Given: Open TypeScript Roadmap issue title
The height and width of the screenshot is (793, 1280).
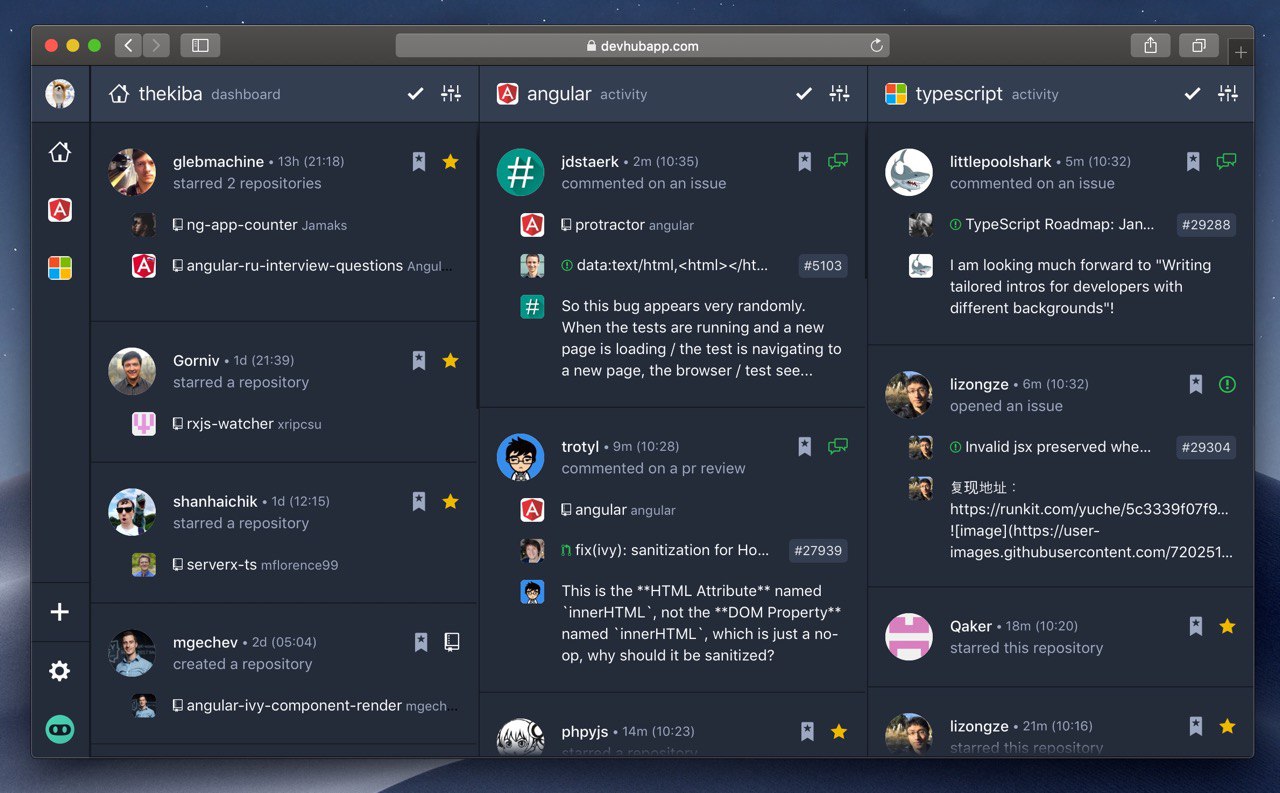Looking at the screenshot, I should pos(1060,225).
